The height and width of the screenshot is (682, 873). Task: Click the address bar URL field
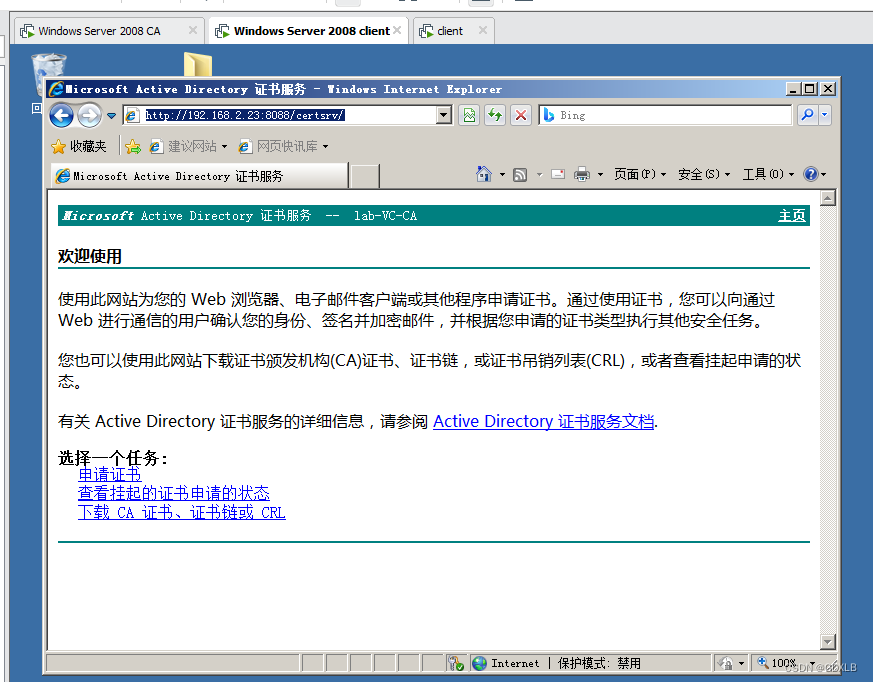tap(281, 115)
